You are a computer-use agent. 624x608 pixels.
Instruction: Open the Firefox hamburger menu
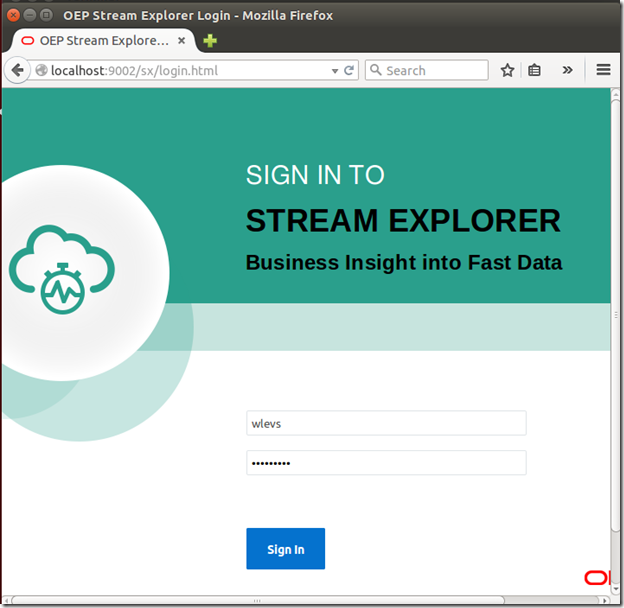[603, 71]
